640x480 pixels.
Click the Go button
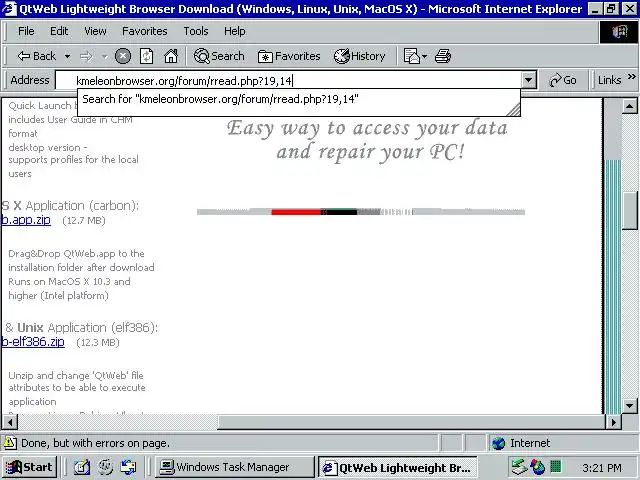pyautogui.click(x=563, y=80)
